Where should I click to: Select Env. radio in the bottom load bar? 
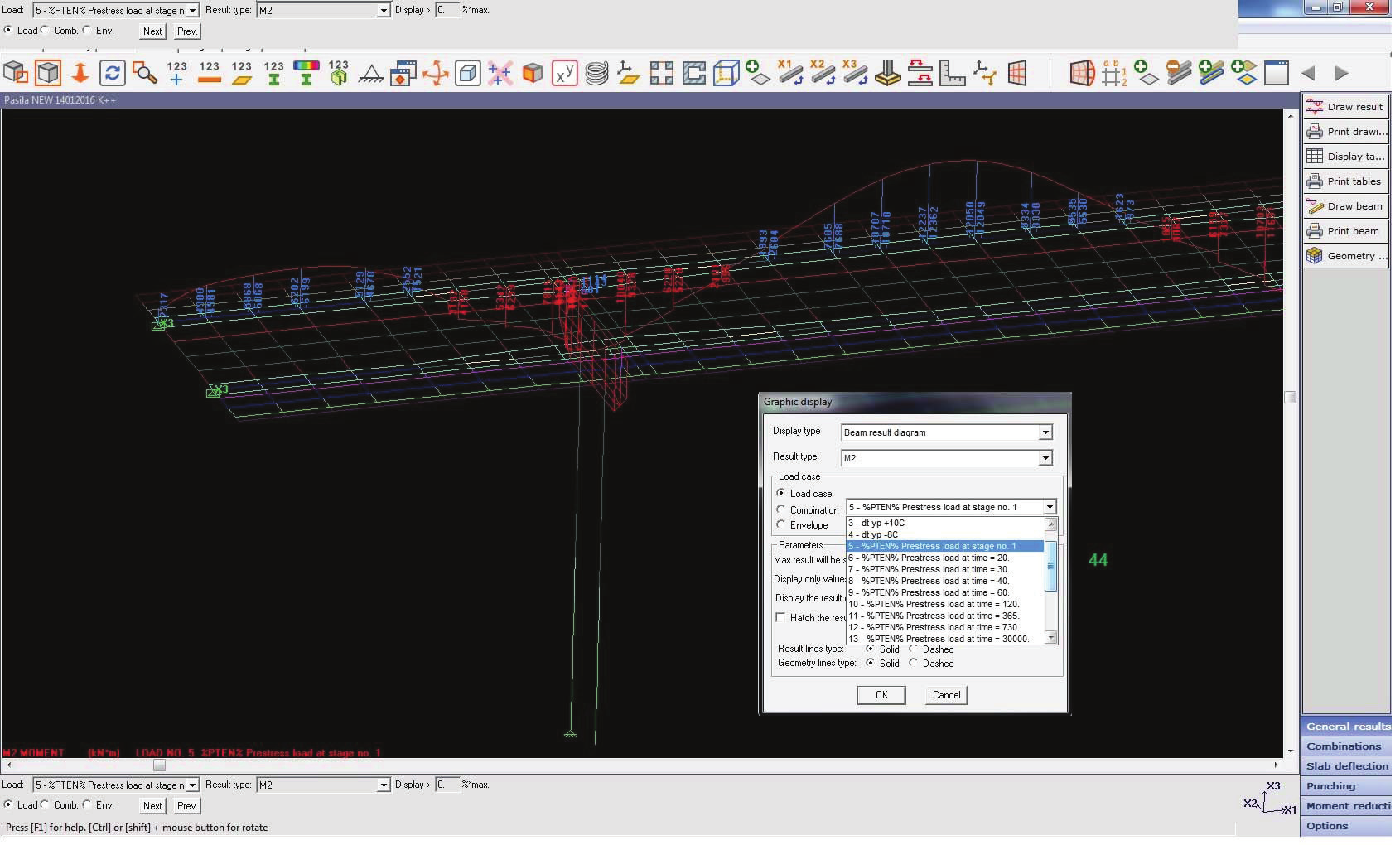(x=87, y=804)
